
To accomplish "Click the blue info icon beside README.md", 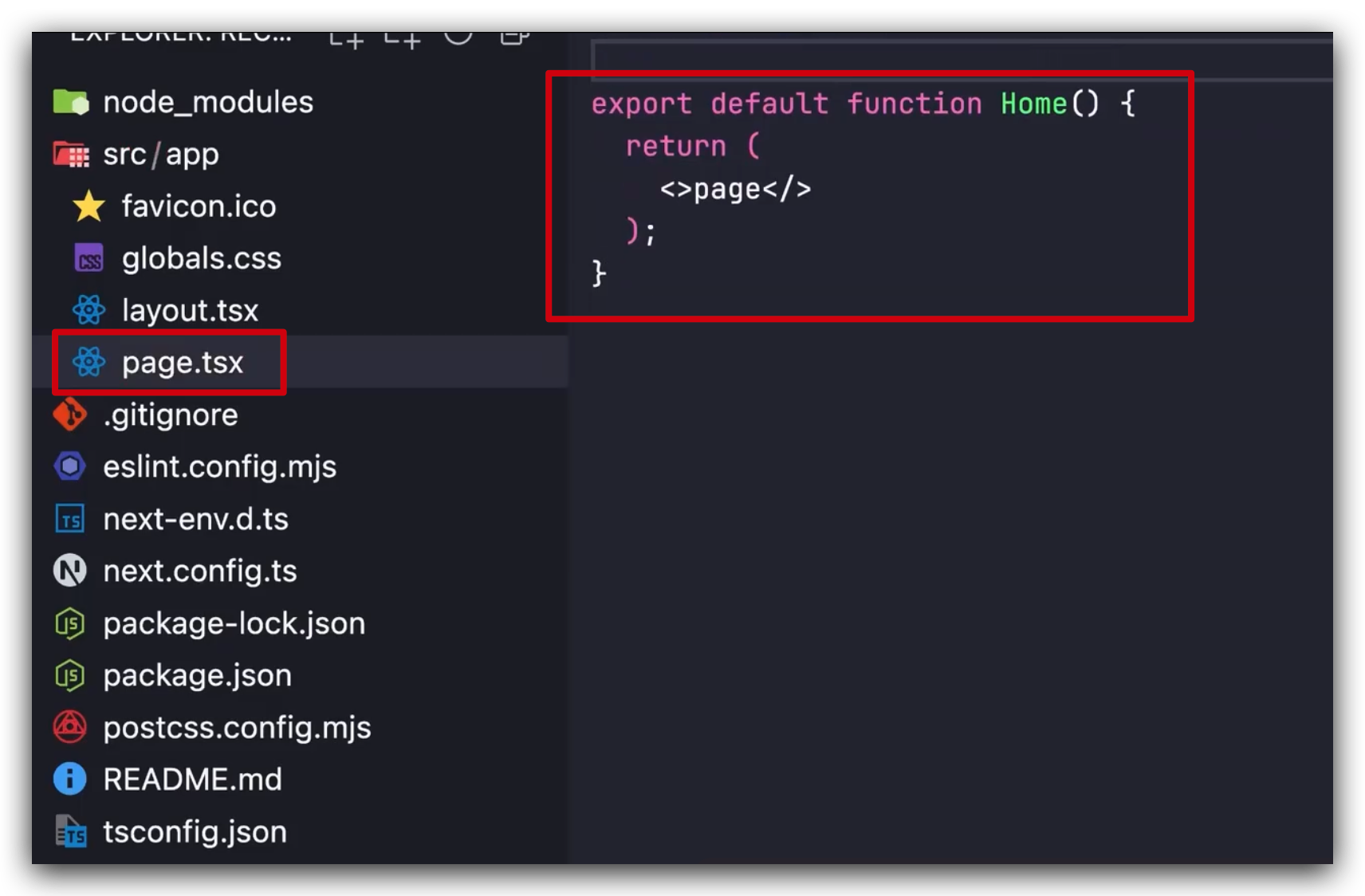I will [x=70, y=779].
